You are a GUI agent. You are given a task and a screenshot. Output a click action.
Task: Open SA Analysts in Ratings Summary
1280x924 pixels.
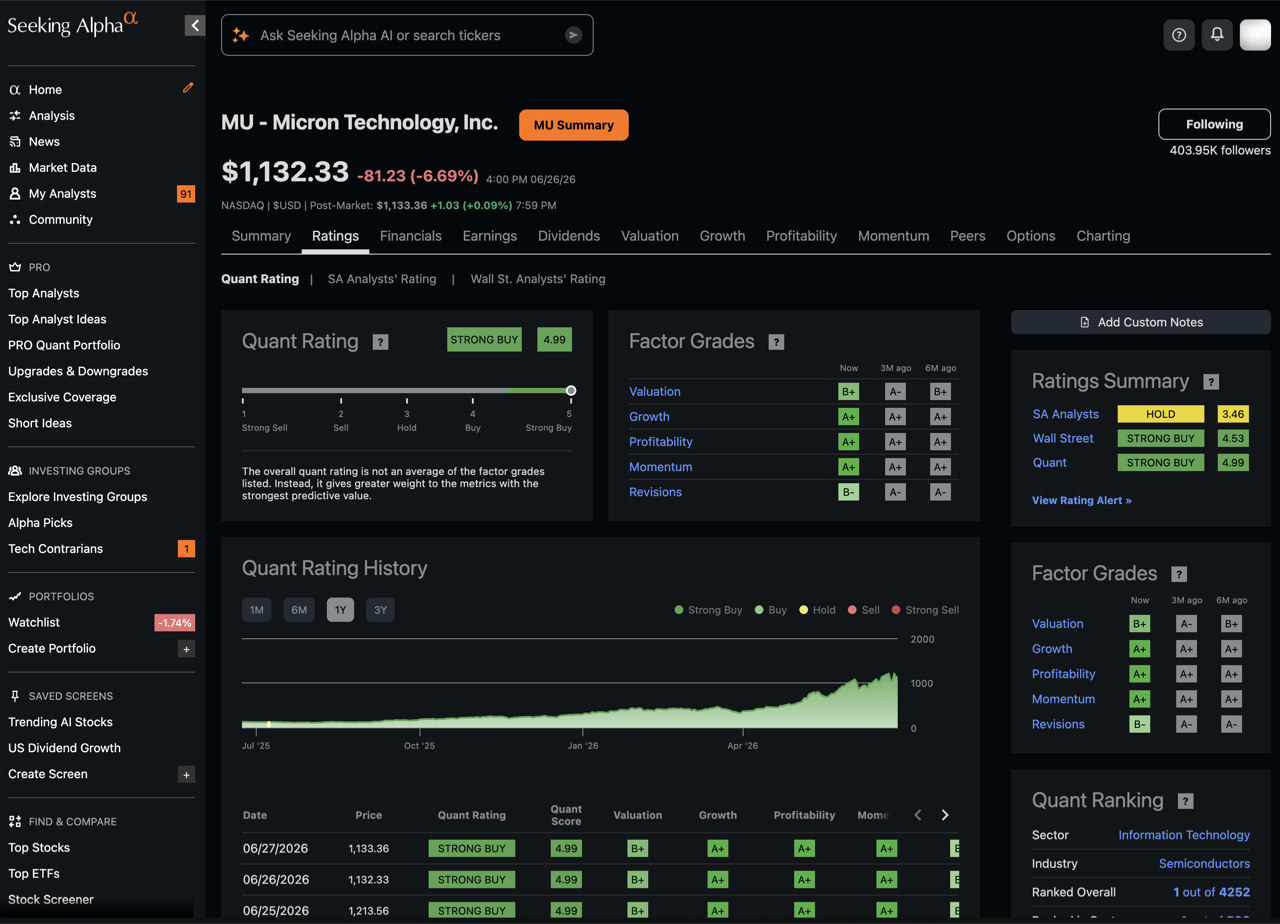coord(1066,414)
